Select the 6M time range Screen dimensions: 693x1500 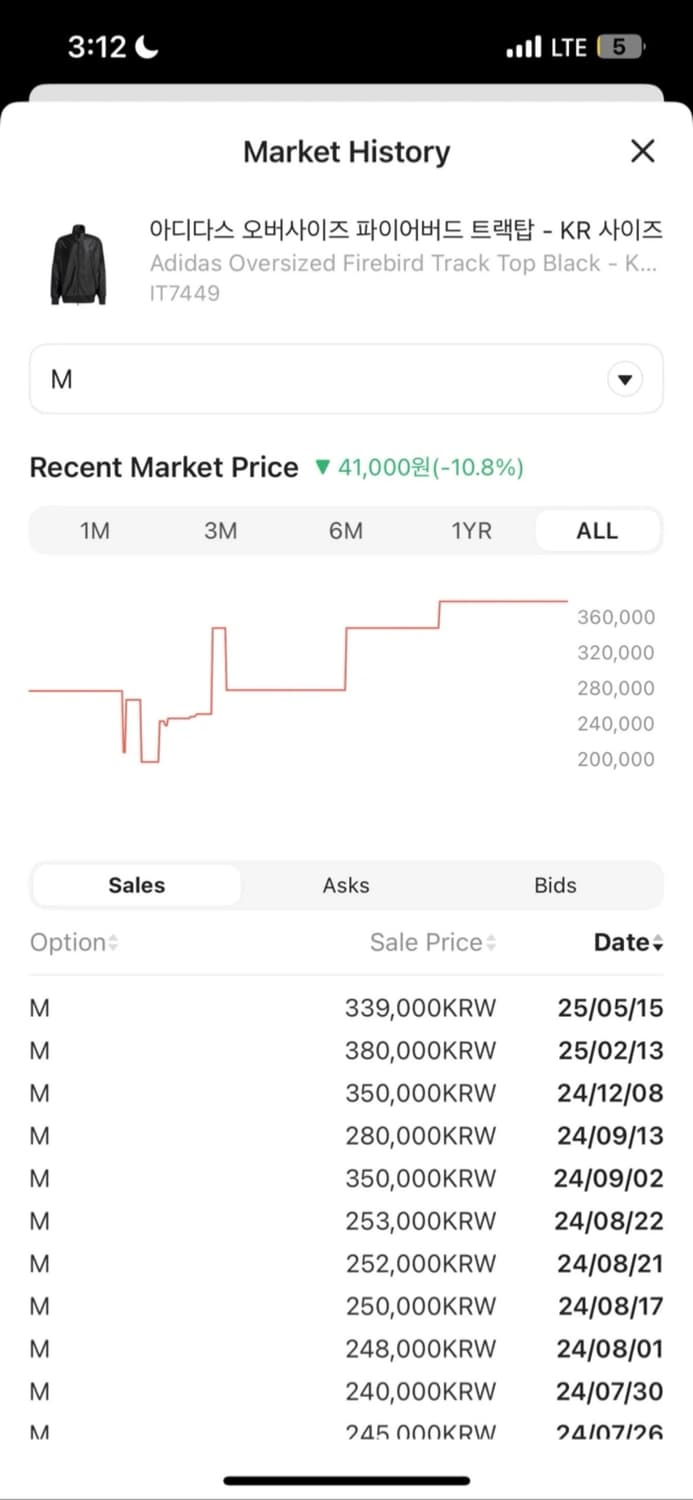(346, 530)
